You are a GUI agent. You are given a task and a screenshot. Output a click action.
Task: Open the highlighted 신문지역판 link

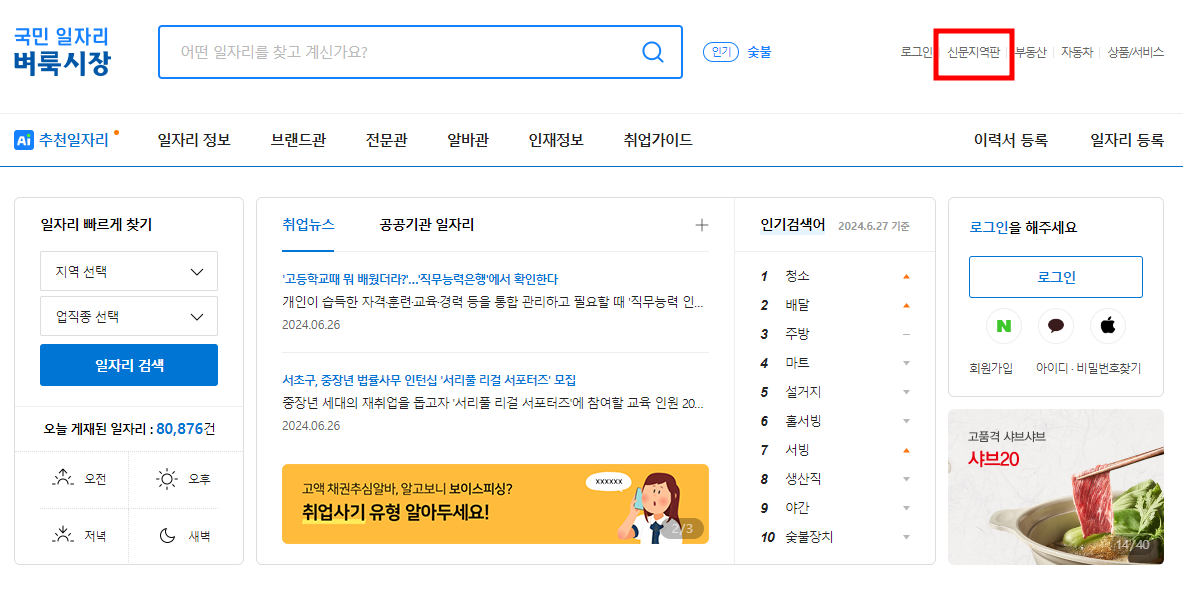click(973, 51)
